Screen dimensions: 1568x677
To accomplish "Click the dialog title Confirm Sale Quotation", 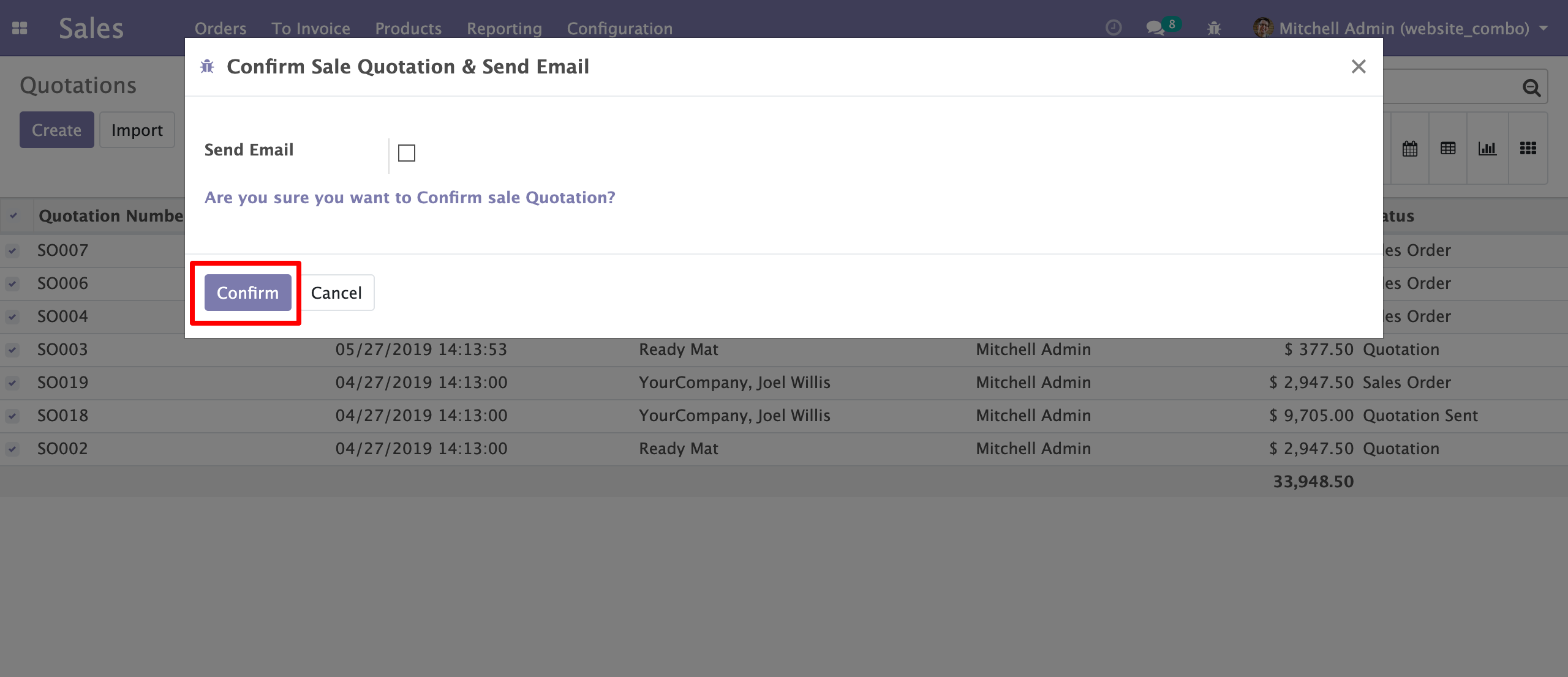I will [408, 67].
